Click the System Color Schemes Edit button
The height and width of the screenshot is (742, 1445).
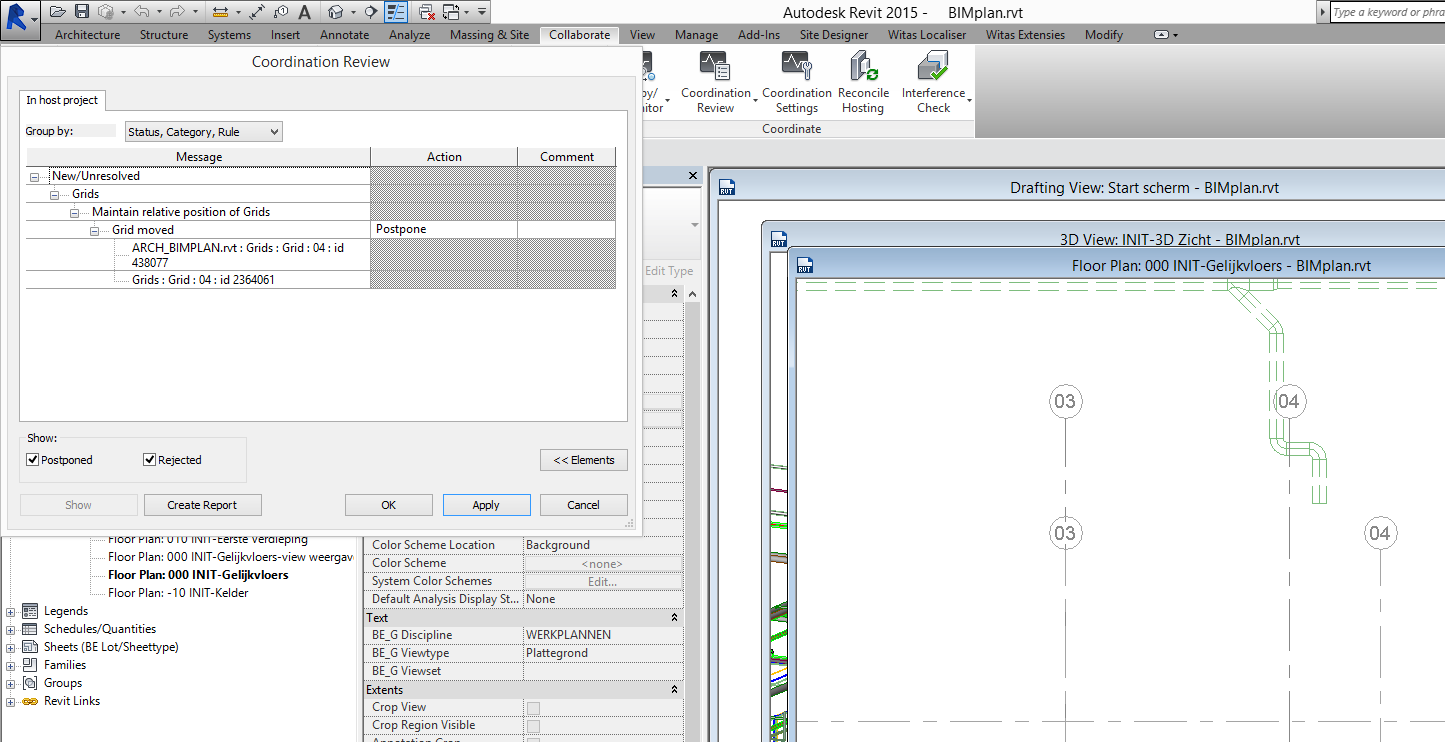click(x=602, y=581)
